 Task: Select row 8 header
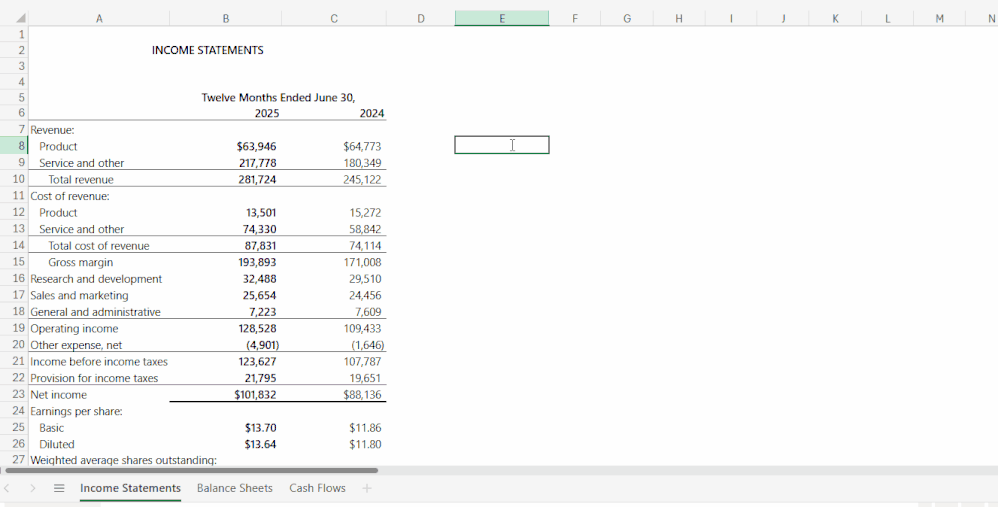coord(14,146)
